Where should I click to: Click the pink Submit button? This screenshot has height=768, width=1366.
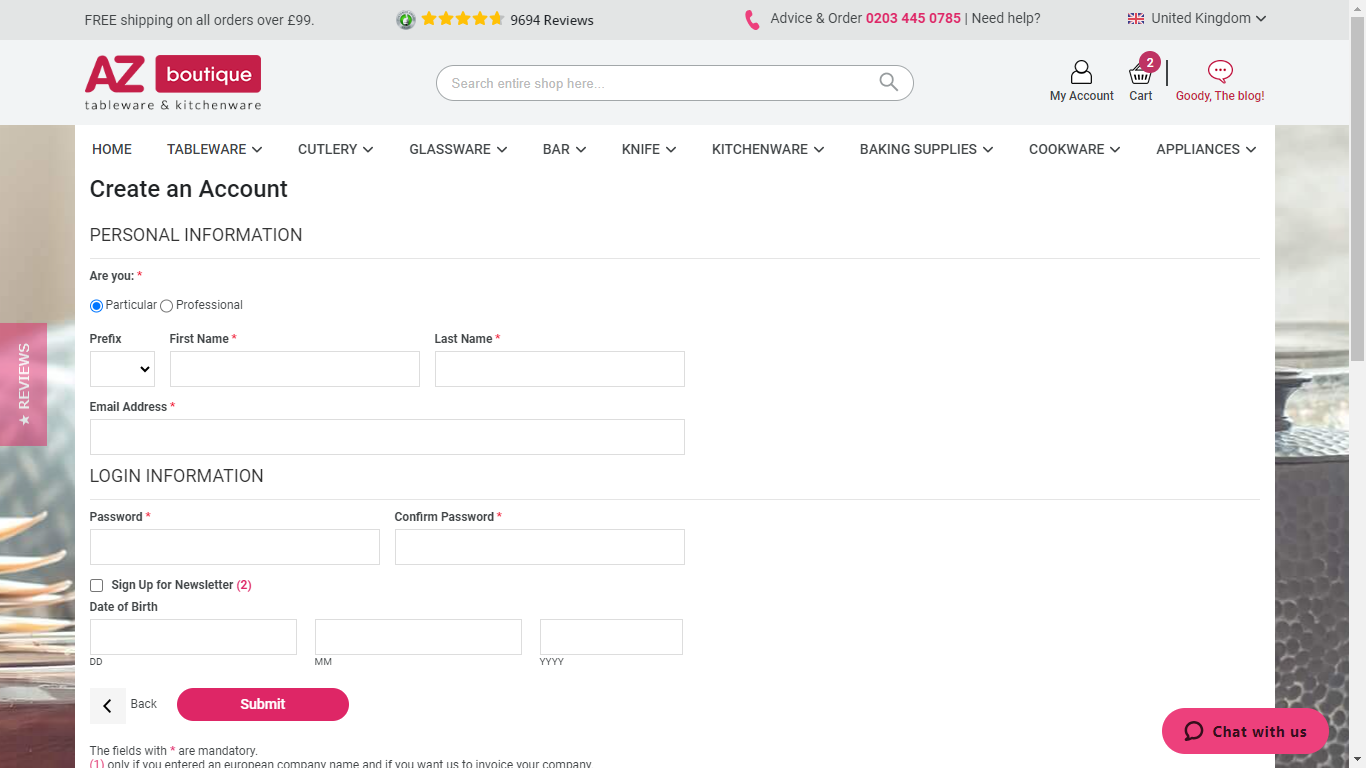tap(263, 704)
